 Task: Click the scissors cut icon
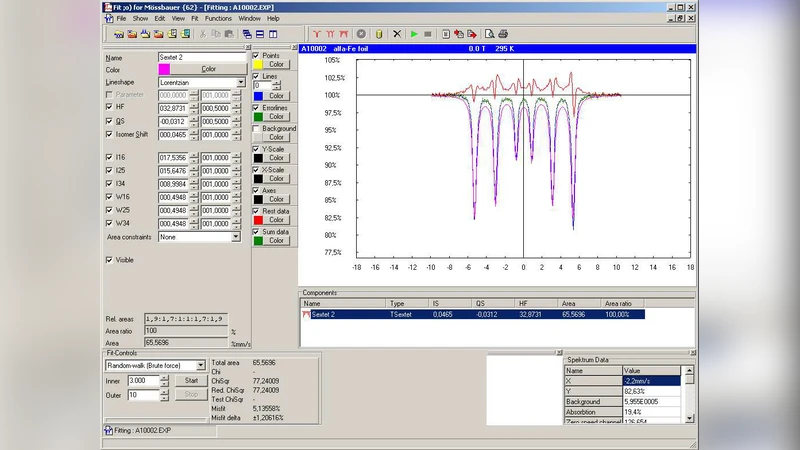click(x=202, y=33)
